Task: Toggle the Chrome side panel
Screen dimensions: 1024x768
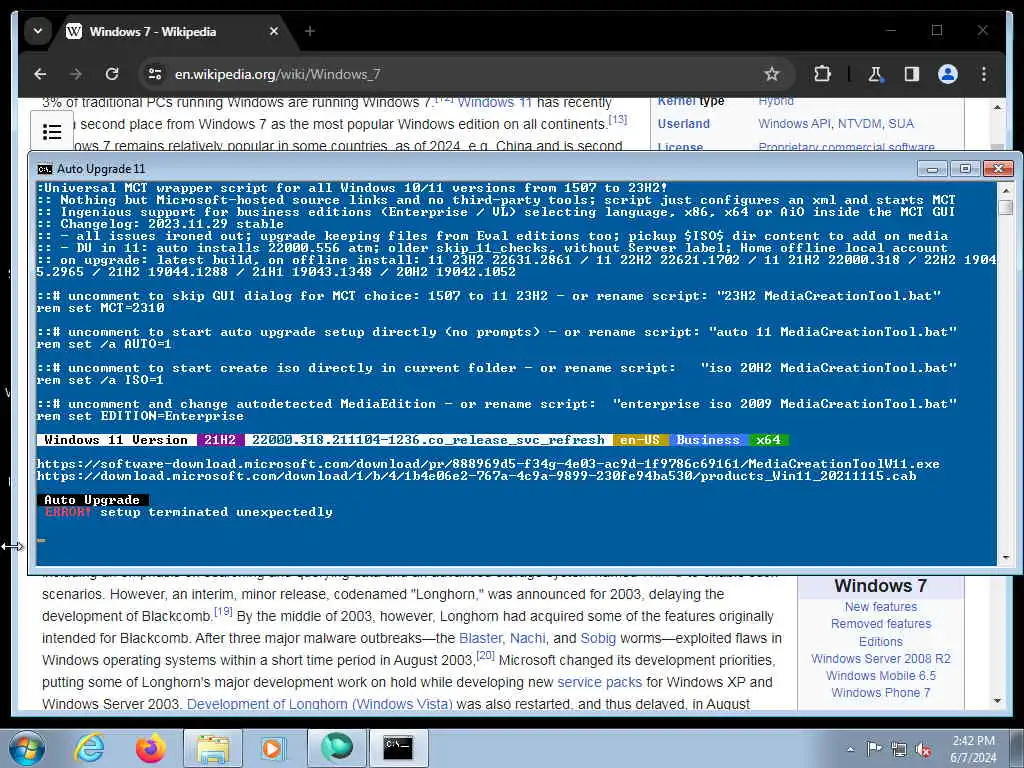Action: pyautogui.click(x=912, y=74)
